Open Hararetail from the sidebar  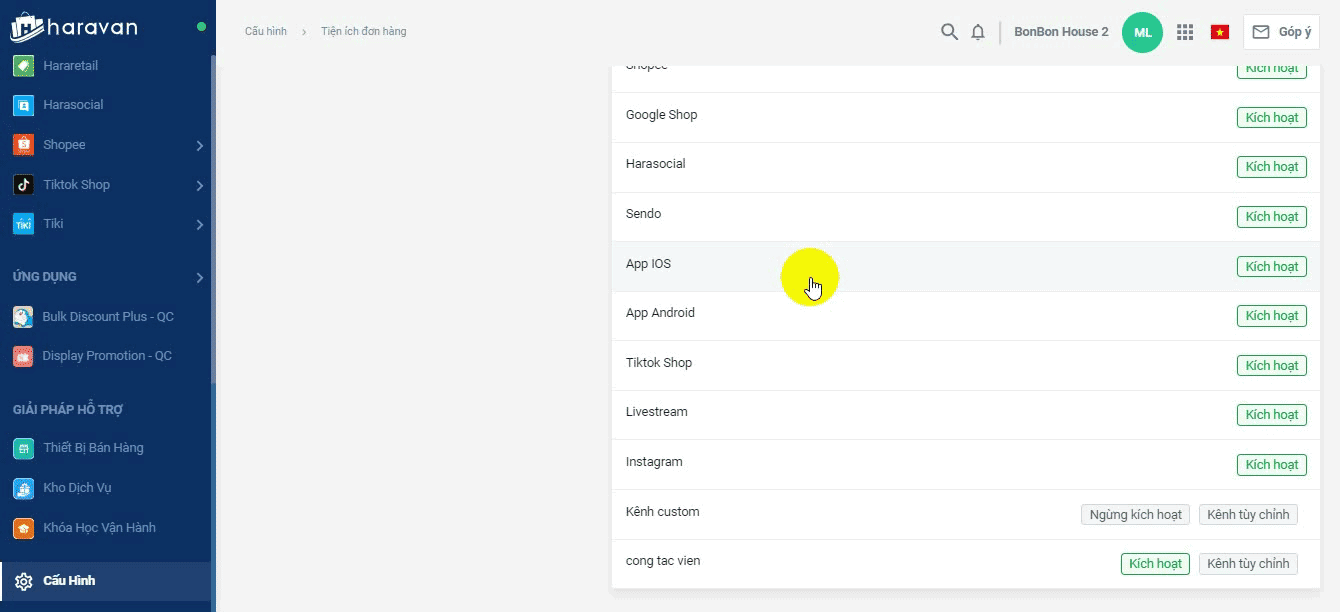click(x=70, y=66)
